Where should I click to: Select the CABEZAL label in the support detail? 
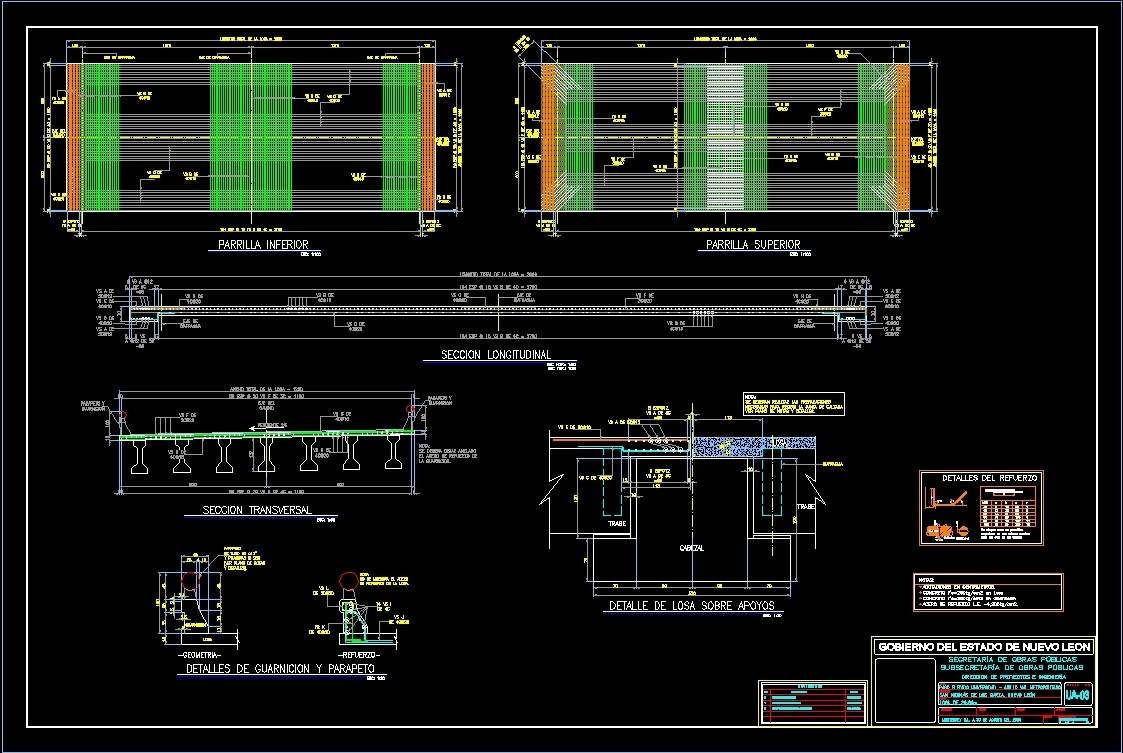click(692, 548)
